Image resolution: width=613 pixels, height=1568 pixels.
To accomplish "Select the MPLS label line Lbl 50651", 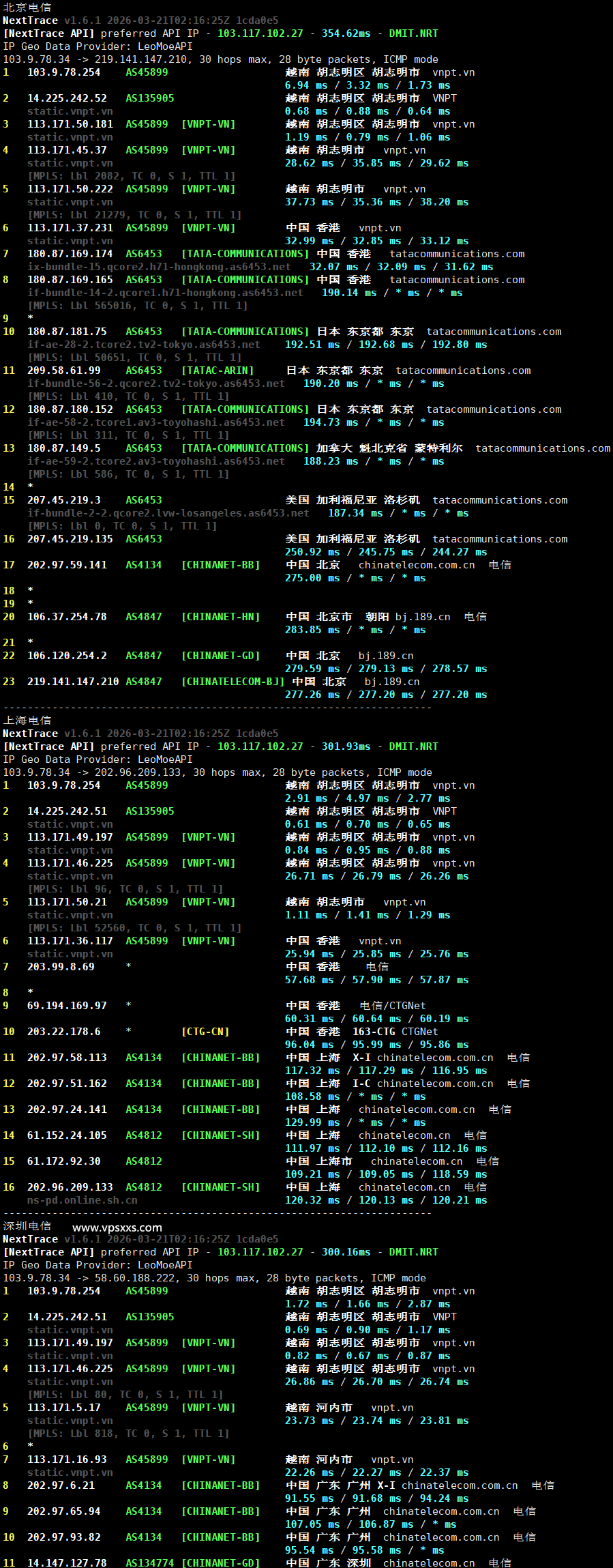I will tap(134, 358).
